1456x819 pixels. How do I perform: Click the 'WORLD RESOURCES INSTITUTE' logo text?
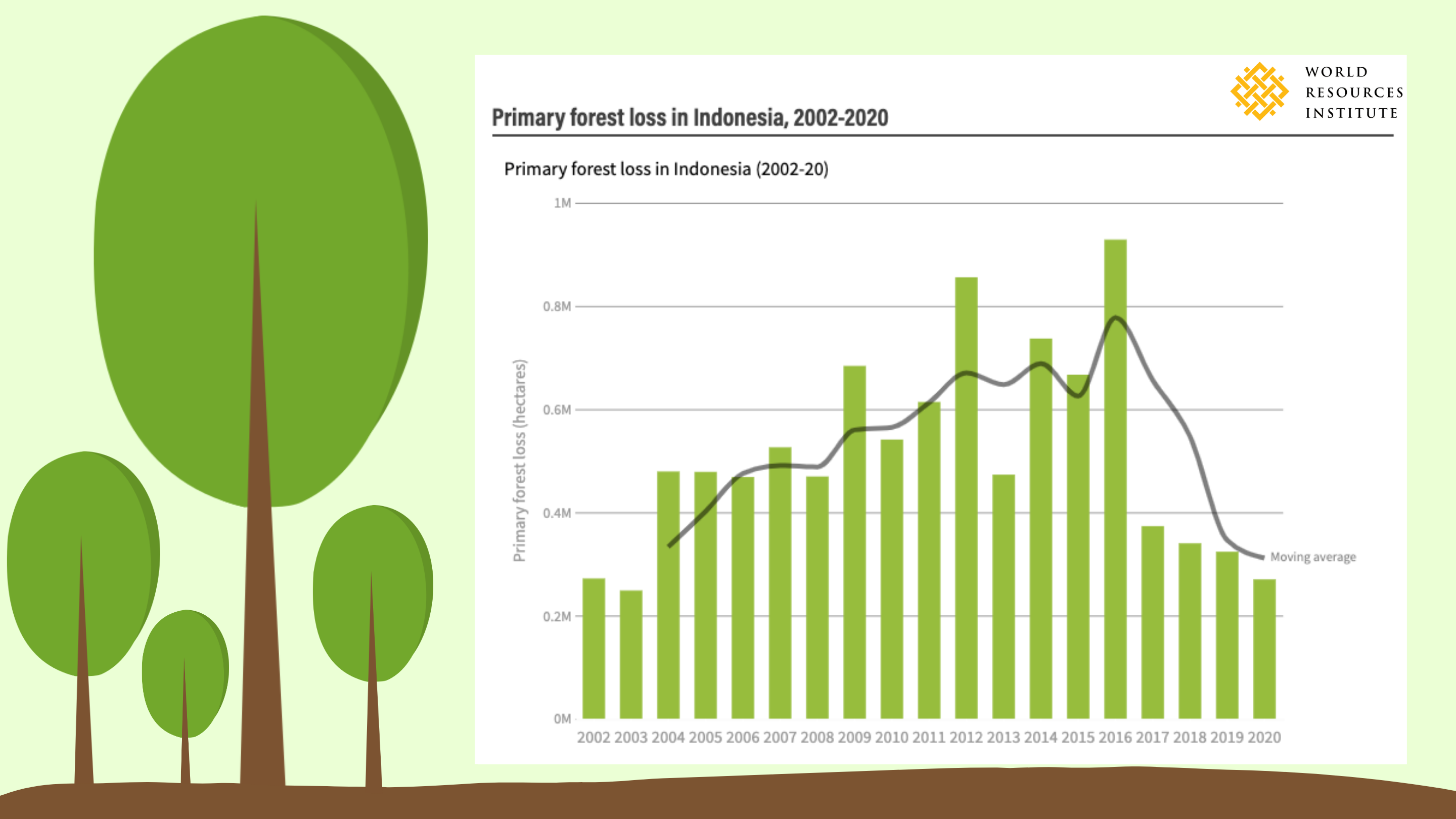pos(1354,92)
